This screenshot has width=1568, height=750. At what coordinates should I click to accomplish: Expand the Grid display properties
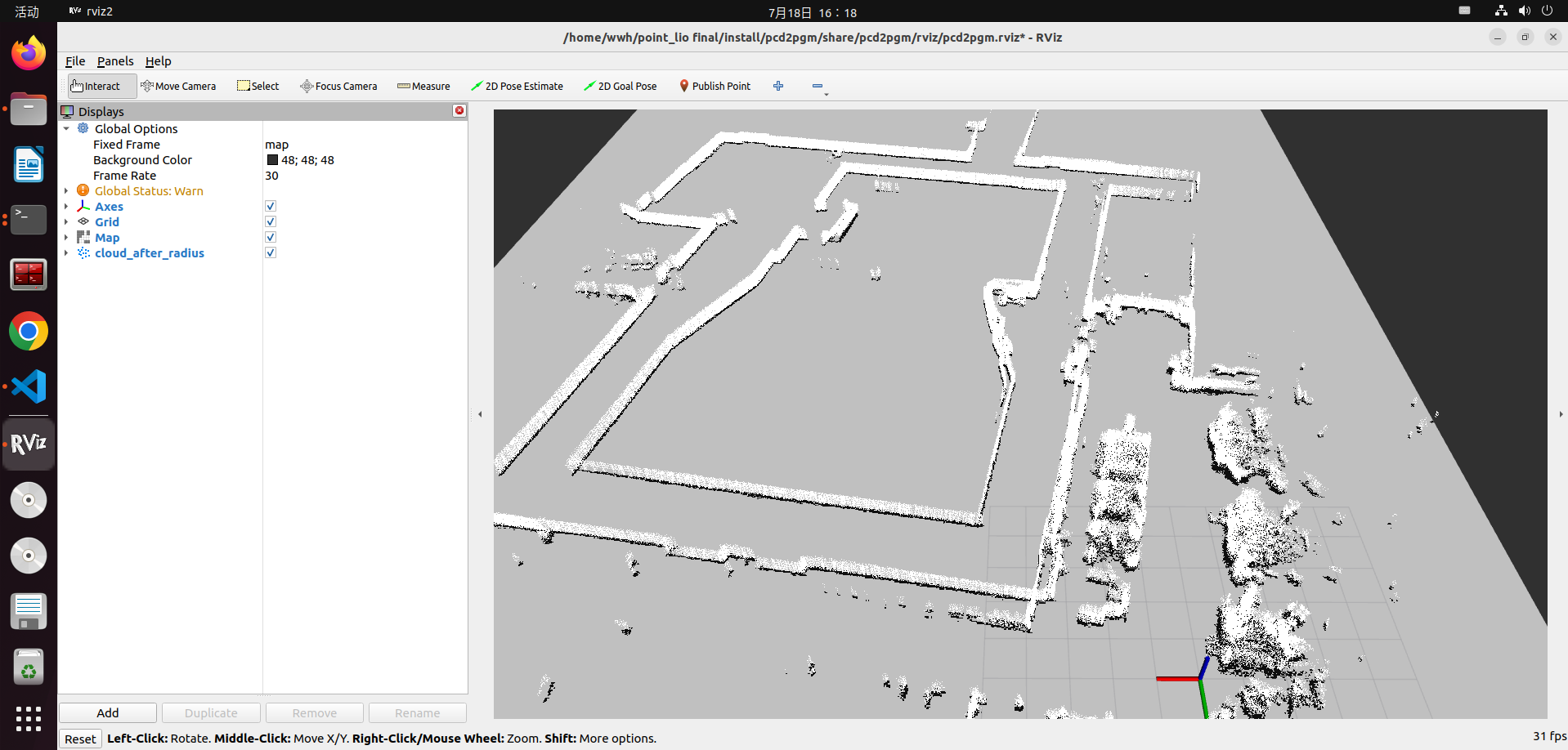tap(66, 221)
